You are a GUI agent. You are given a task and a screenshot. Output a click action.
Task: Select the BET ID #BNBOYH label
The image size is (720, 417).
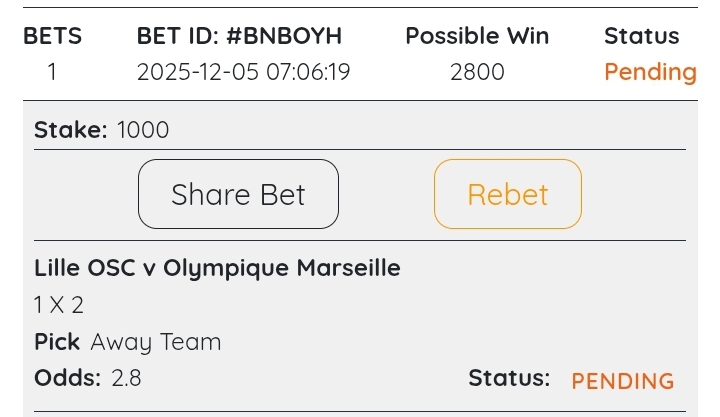pos(239,36)
